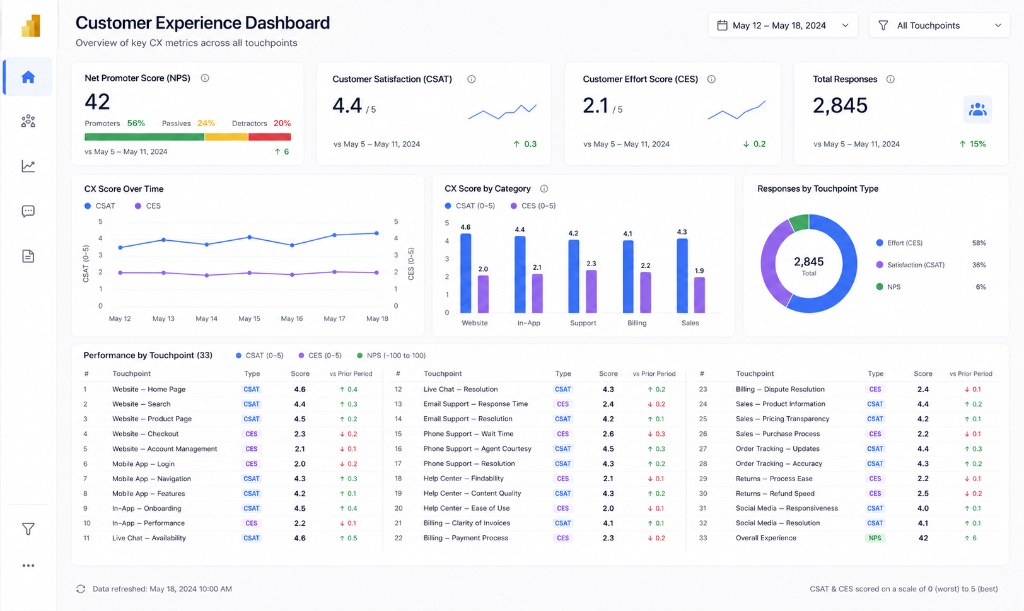The width and height of the screenshot is (1024, 611).
Task: Open the reports document sidebar icon
Action: coord(28,256)
